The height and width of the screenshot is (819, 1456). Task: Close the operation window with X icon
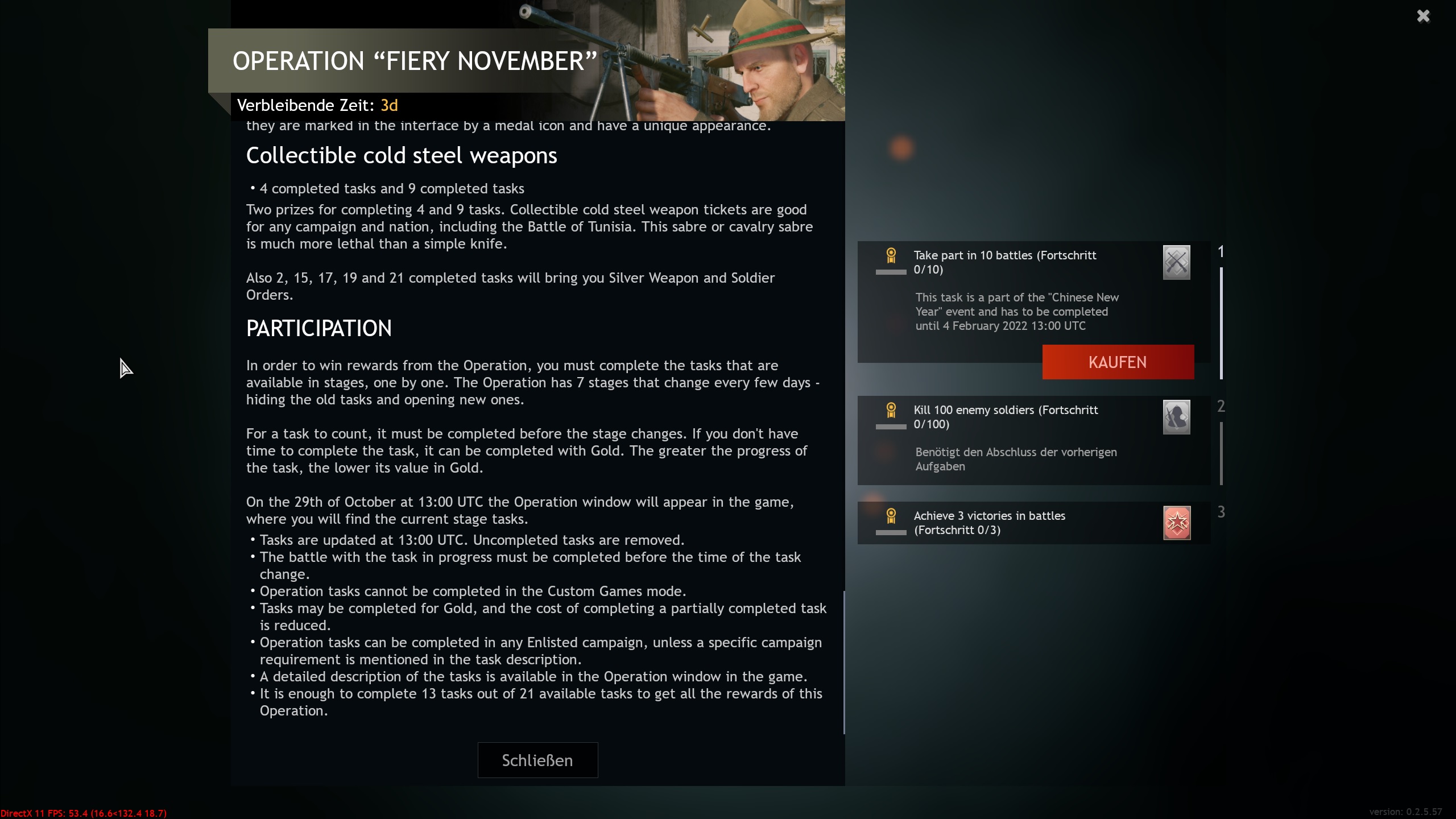pyautogui.click(x=1423, y=16)
